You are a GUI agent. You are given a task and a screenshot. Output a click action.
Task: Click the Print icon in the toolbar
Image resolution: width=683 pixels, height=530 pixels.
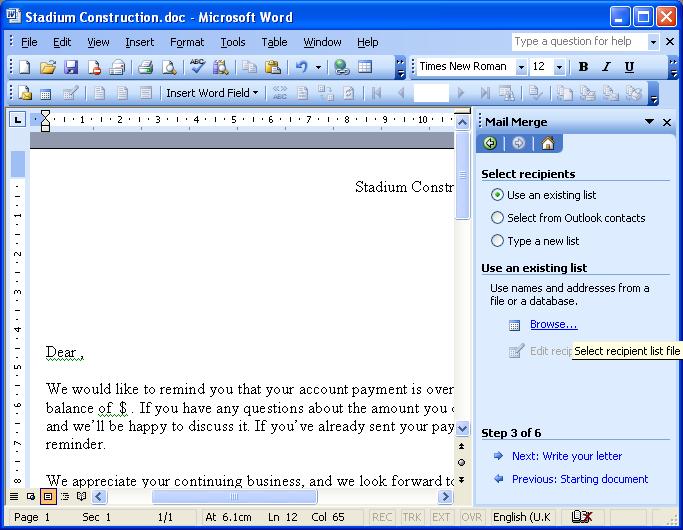coord(145,67)
